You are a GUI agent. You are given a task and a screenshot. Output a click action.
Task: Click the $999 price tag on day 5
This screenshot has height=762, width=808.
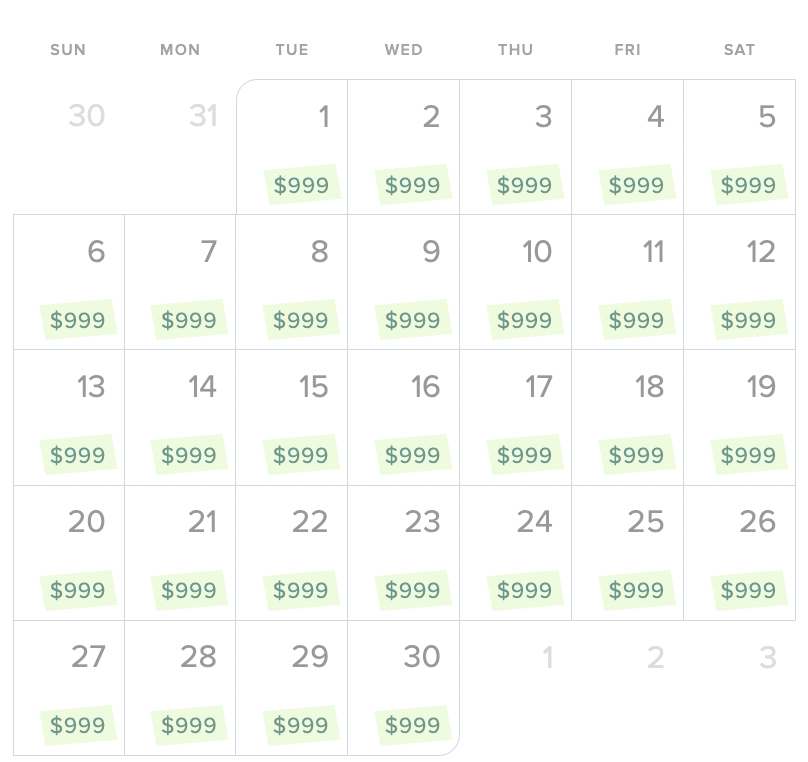(x=749, y=184)
